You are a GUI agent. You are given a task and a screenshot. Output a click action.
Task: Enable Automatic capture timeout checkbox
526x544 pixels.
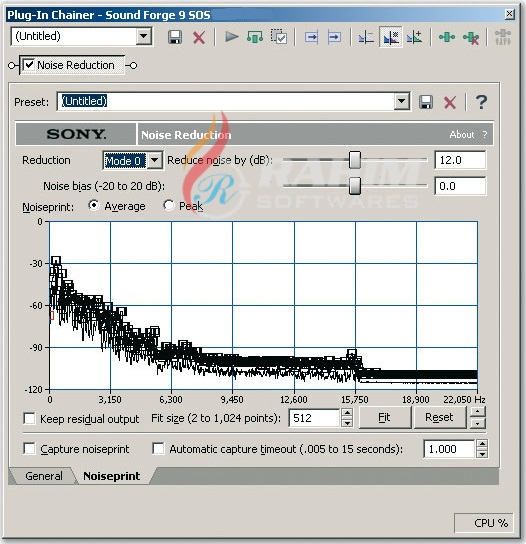coord(158,449)
